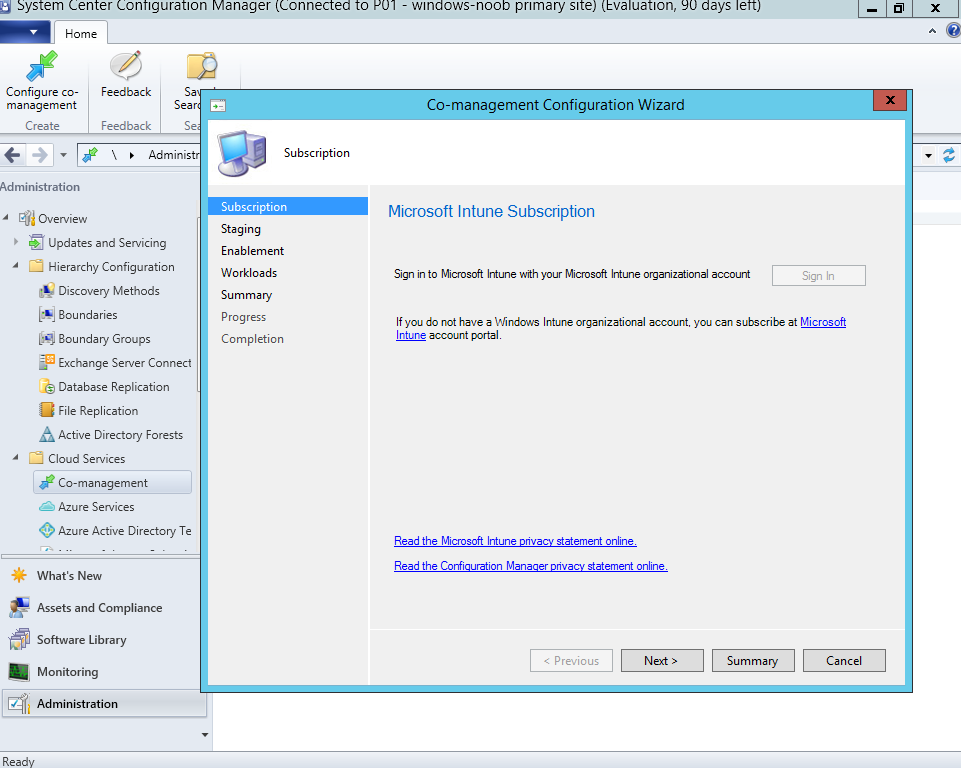
Task: Click the Azure Services cloud icon
Action: pos(47,506)
